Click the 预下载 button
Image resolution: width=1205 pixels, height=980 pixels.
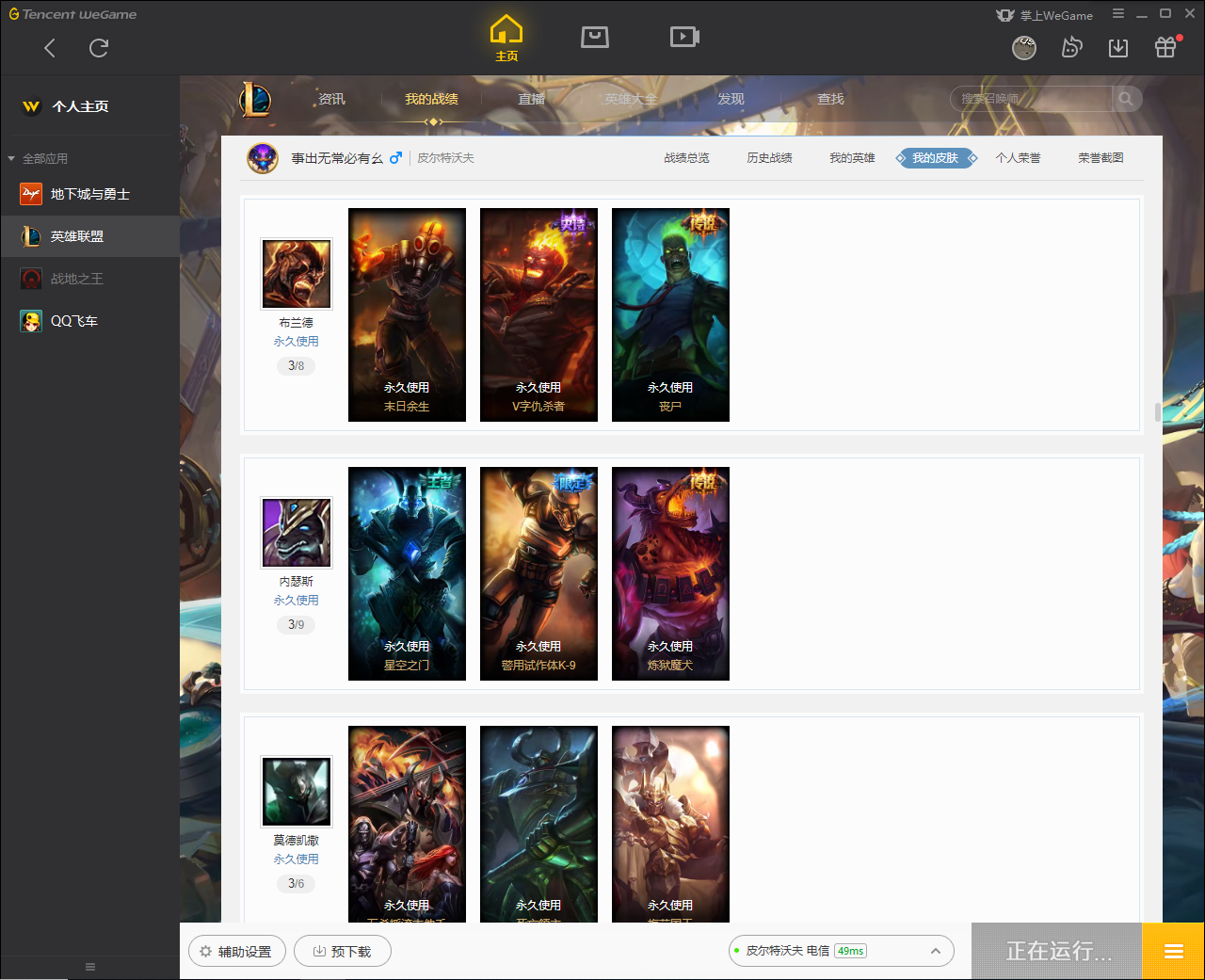[343, 951]
